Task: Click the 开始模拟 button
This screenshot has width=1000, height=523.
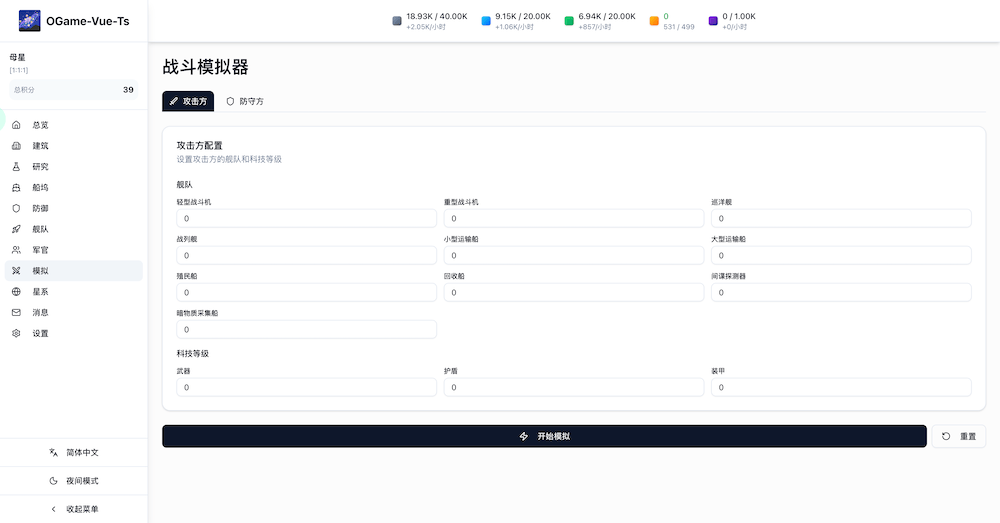Action: (544, 436)
